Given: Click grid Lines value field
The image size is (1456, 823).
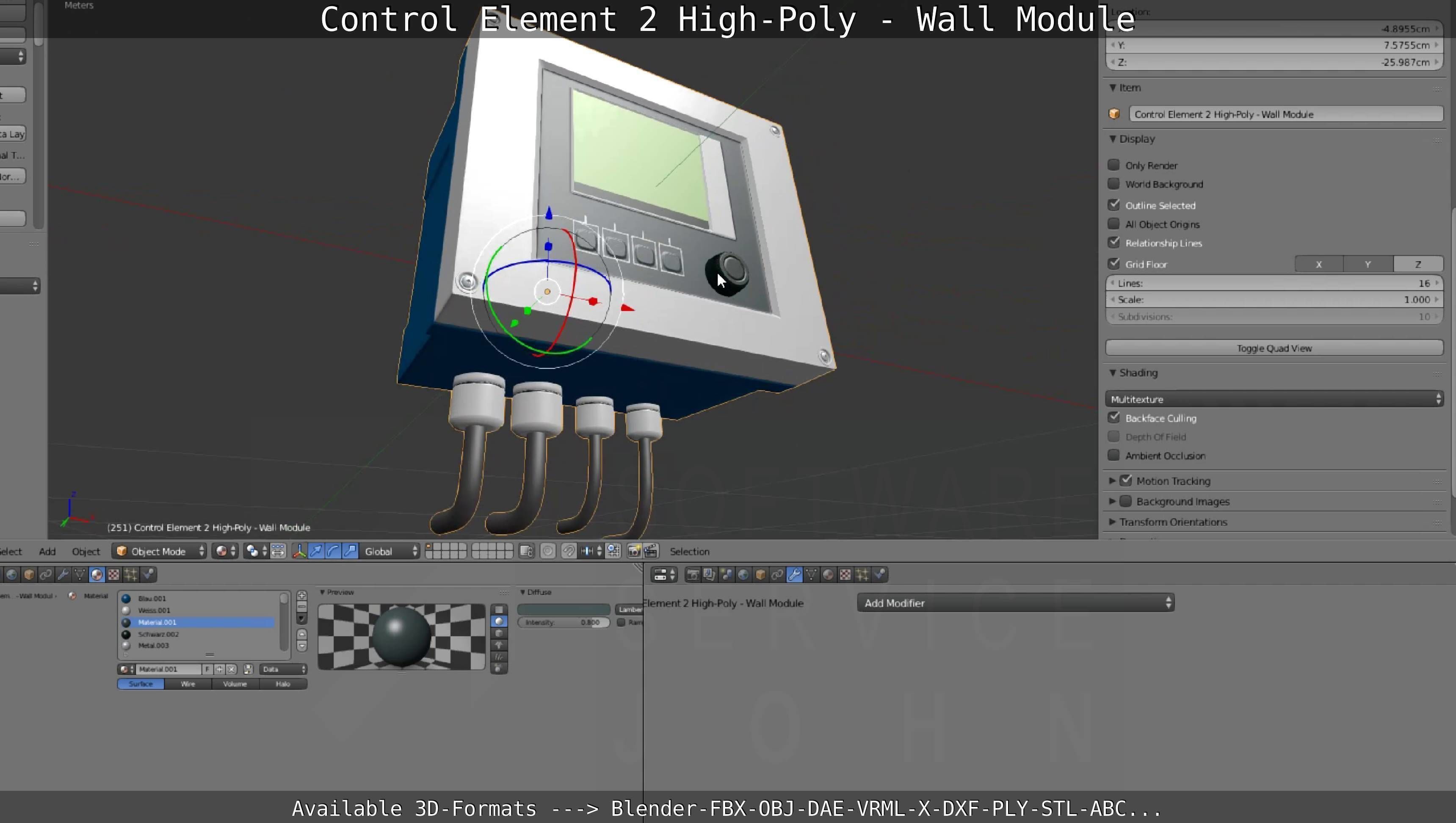Looking at the screenshot, I should coord(1274,283).
